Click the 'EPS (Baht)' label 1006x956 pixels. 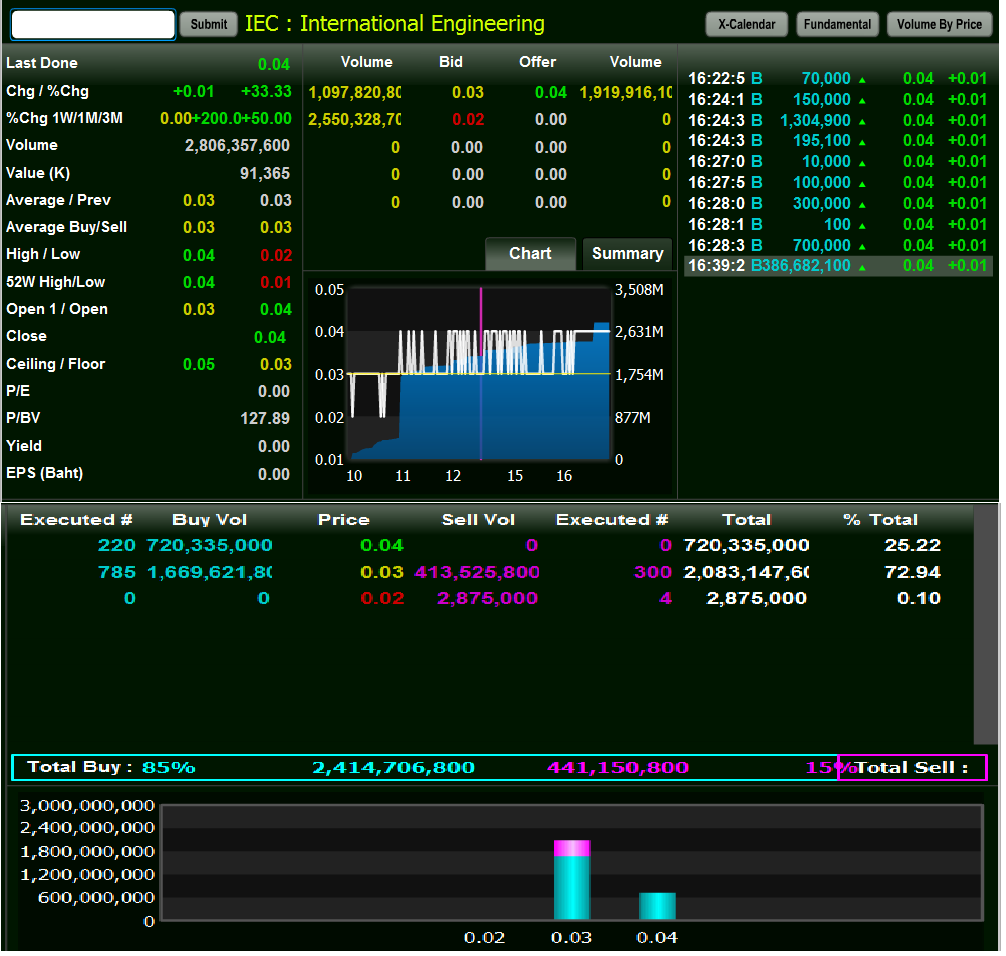pos(44,473)
